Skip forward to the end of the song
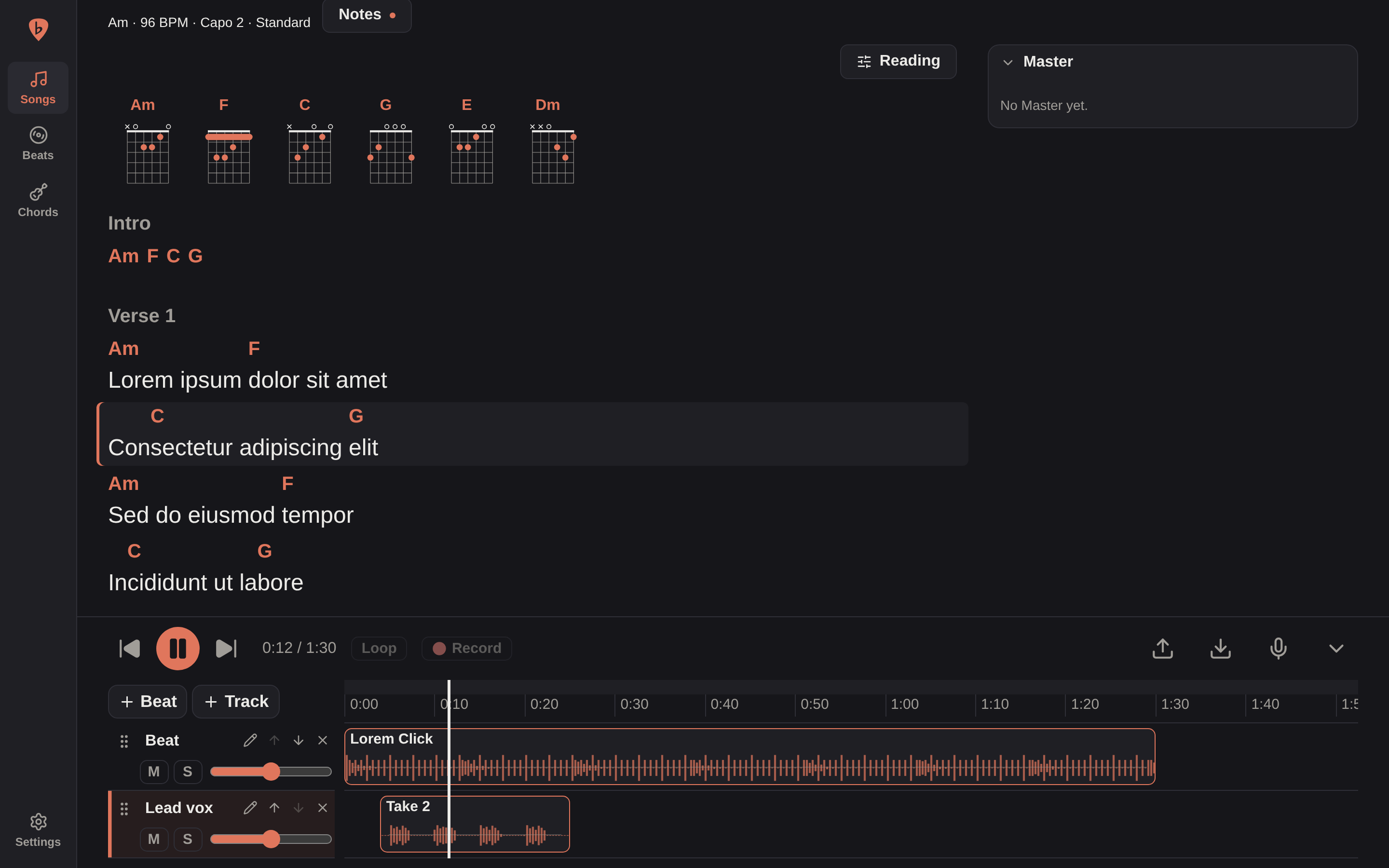Screen dimensions: 1389x868 pyautogui.click(x=226, y=648)
